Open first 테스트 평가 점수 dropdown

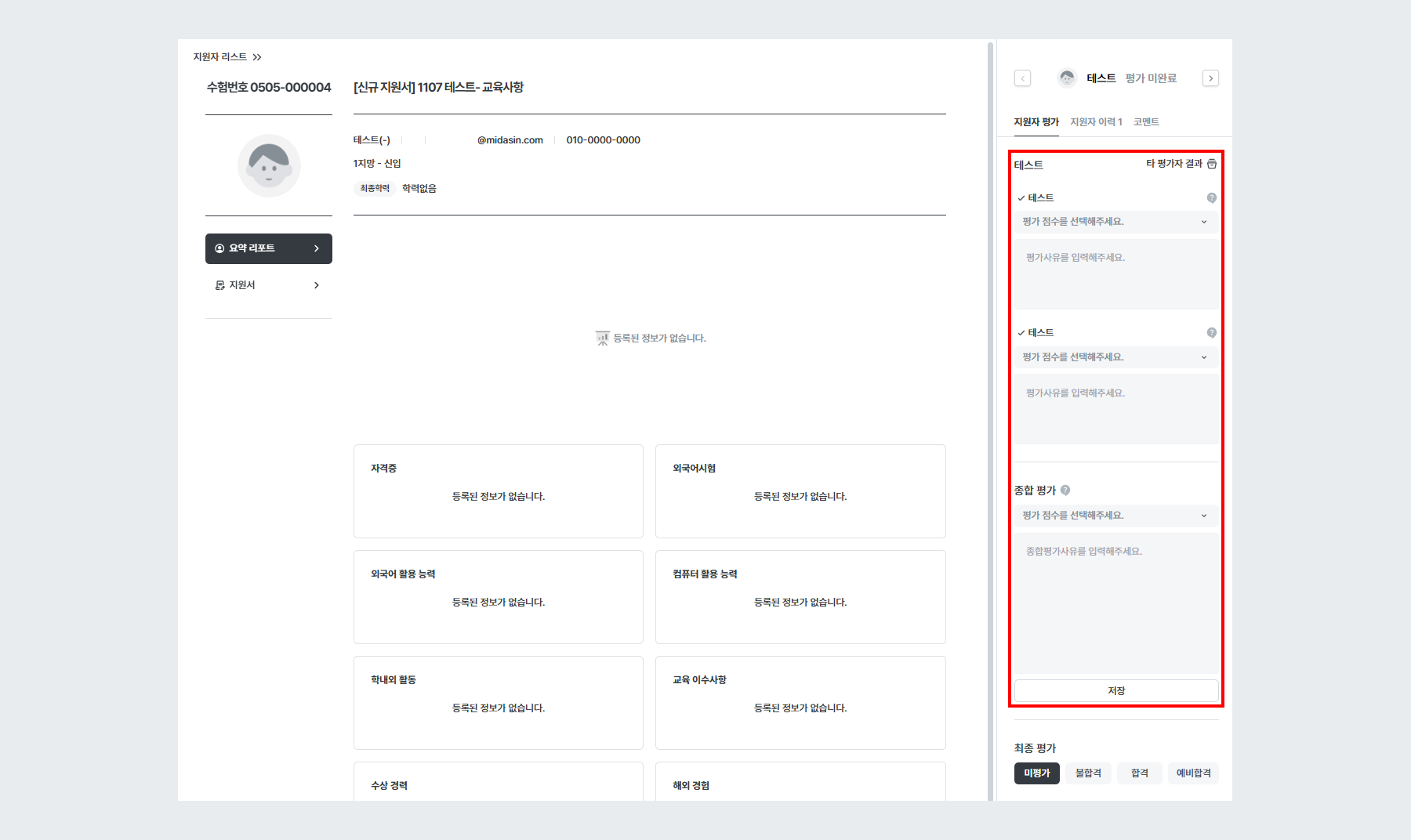pyautogui.click(x=1116, y=222)
